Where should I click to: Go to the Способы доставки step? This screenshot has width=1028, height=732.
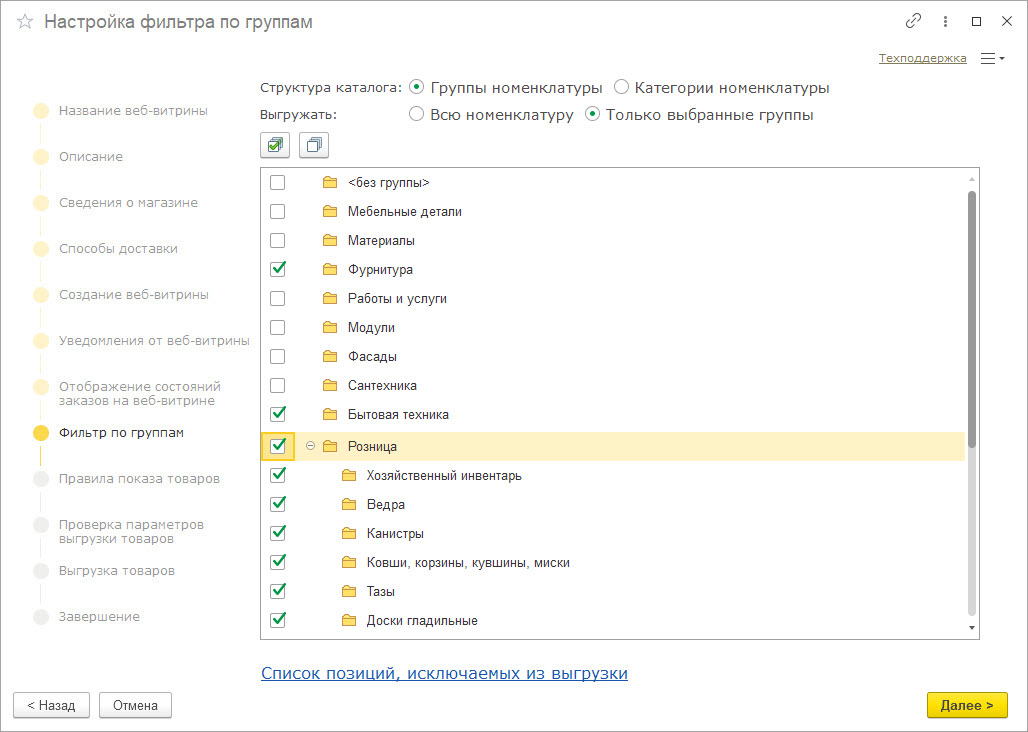(112, 249)
